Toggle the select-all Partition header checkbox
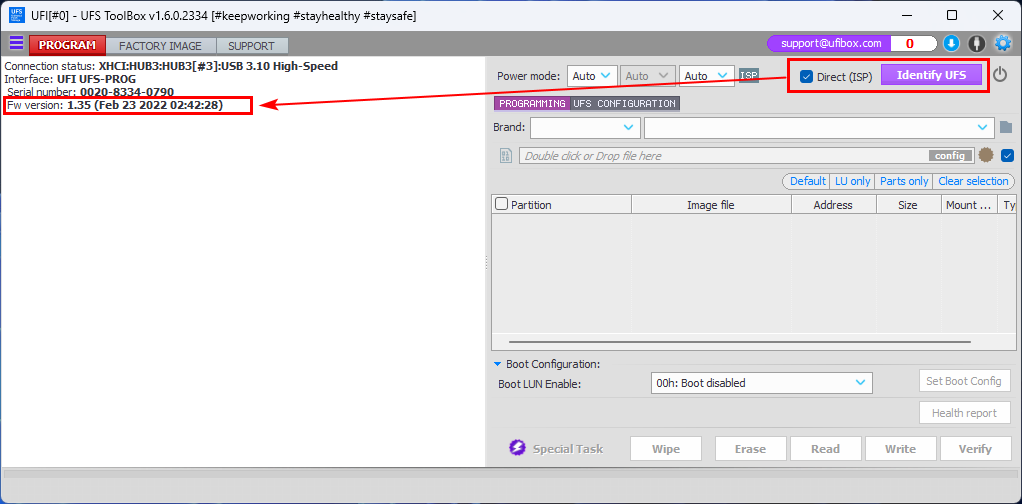 [501, 204]
